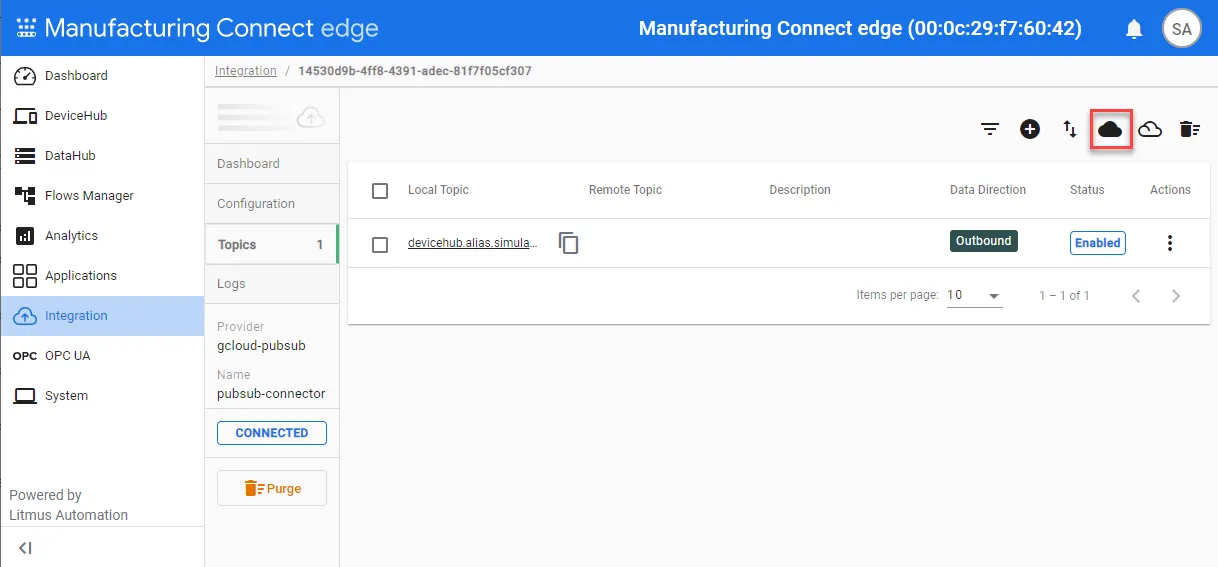Image resolution: width=1218 pixels, height=567 pixels.
Task: Click the Local Topic column header
Action: [438, 190]
